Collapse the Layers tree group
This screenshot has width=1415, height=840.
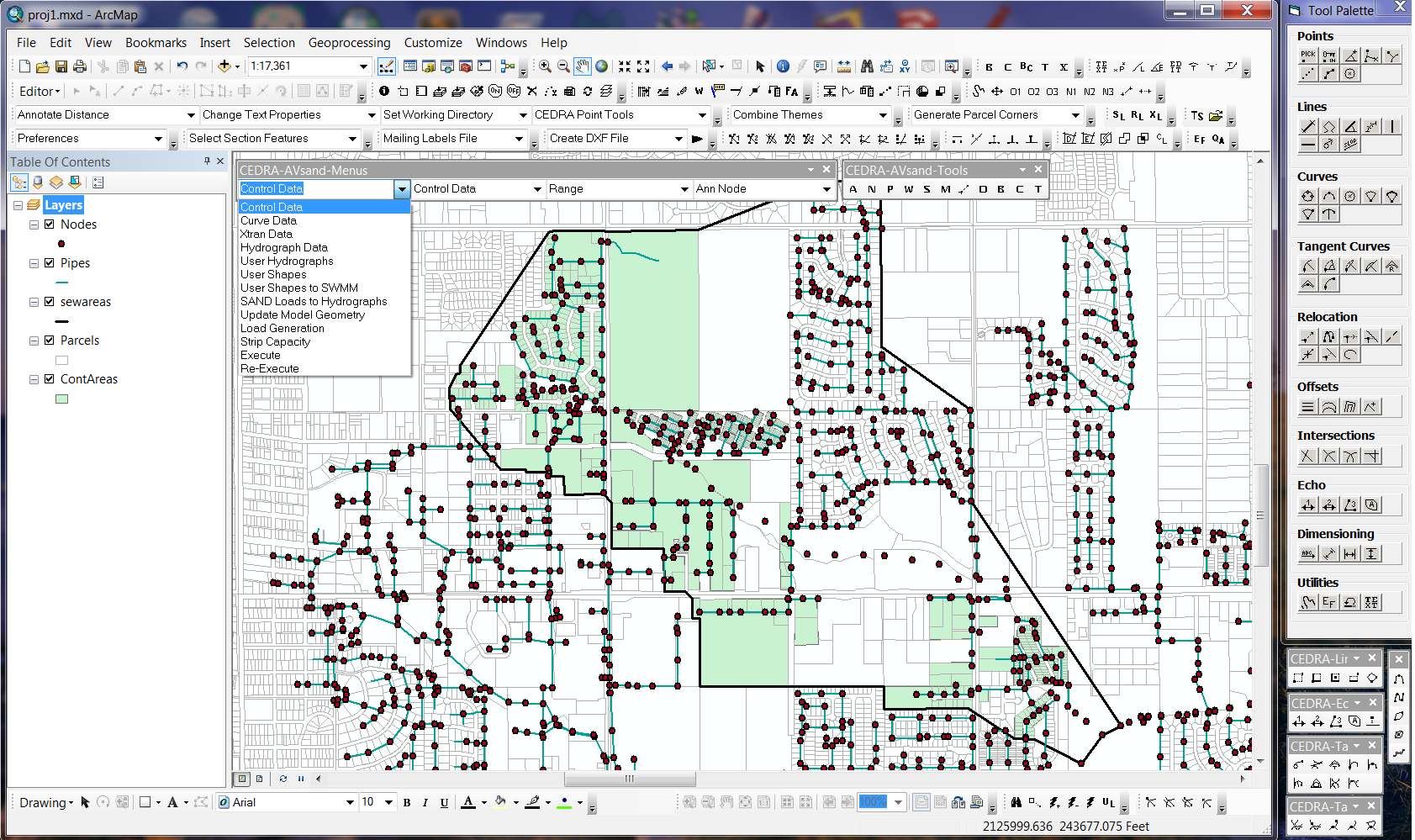pyautogui.click(x=18, y=205)
